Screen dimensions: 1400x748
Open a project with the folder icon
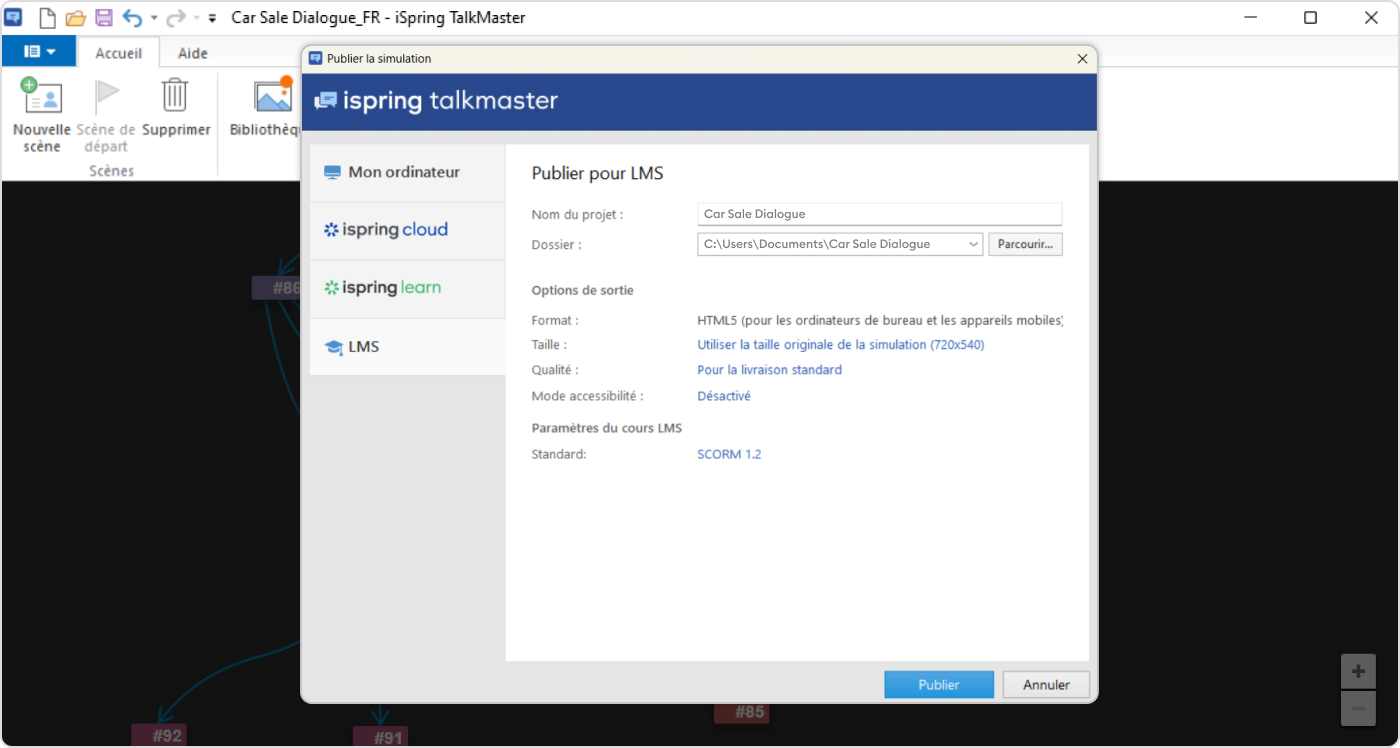[75, 18]
